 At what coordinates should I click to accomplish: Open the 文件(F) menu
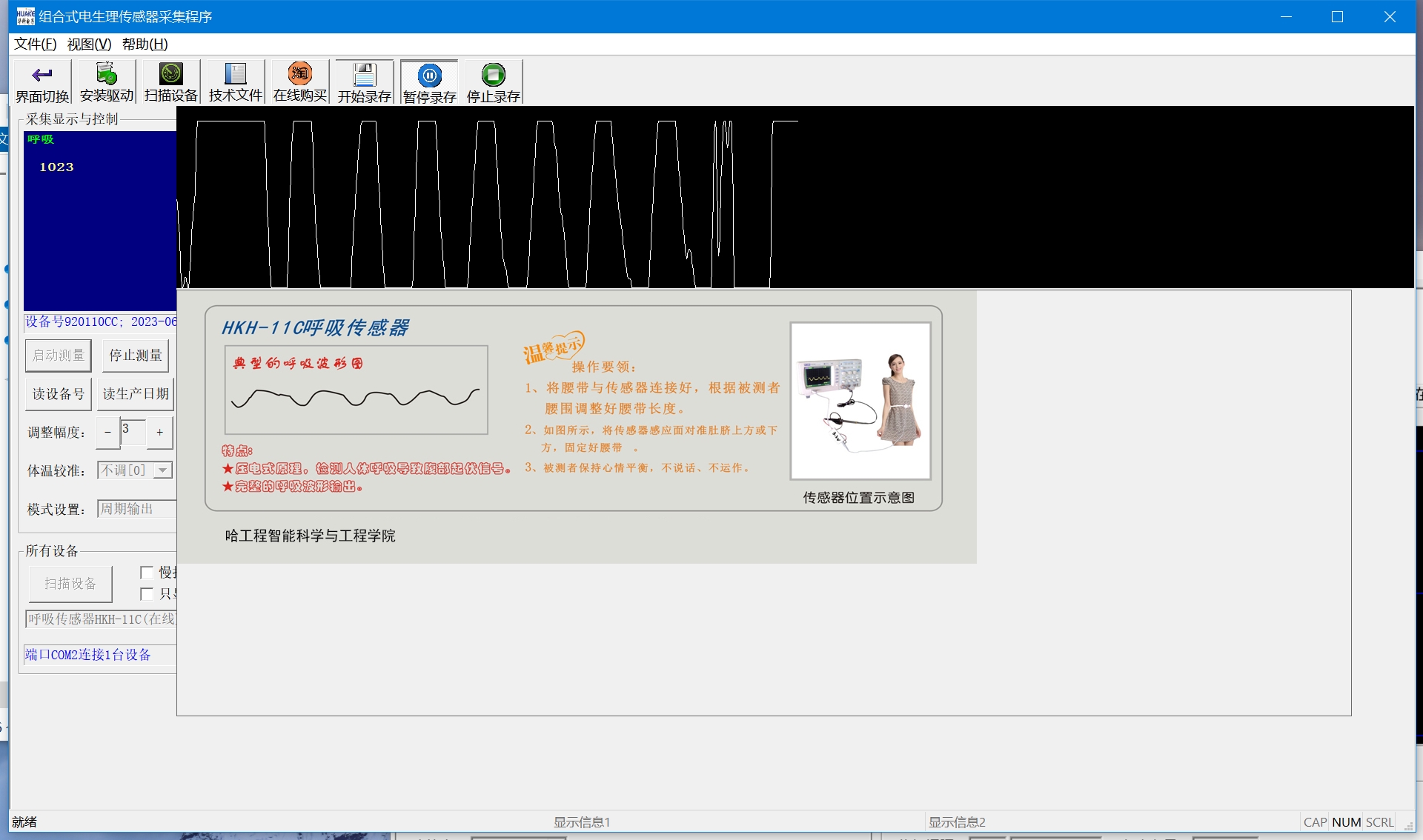35,44
